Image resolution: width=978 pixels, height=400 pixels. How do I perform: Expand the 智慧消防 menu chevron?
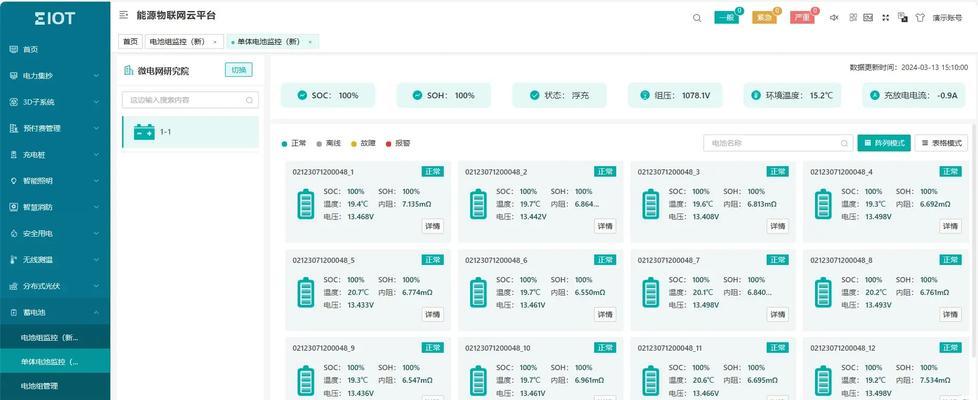coord(96,207)
